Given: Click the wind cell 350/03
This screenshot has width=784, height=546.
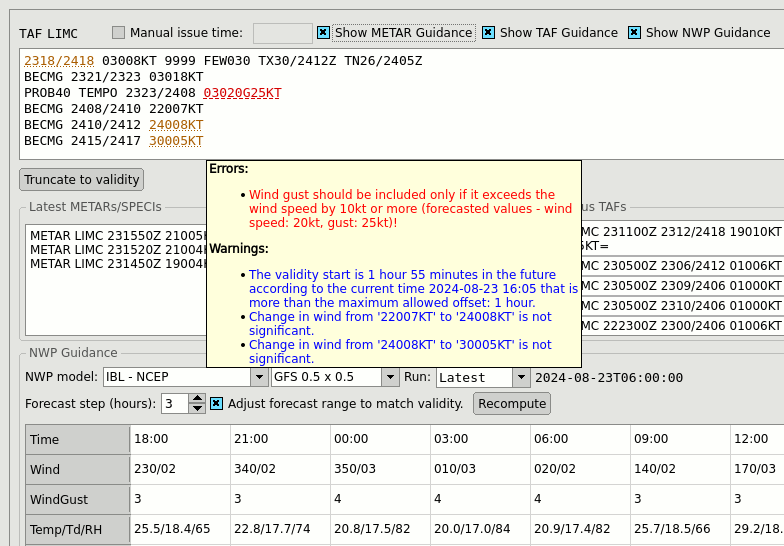Looking at the screenshot, I should [380, 469].
